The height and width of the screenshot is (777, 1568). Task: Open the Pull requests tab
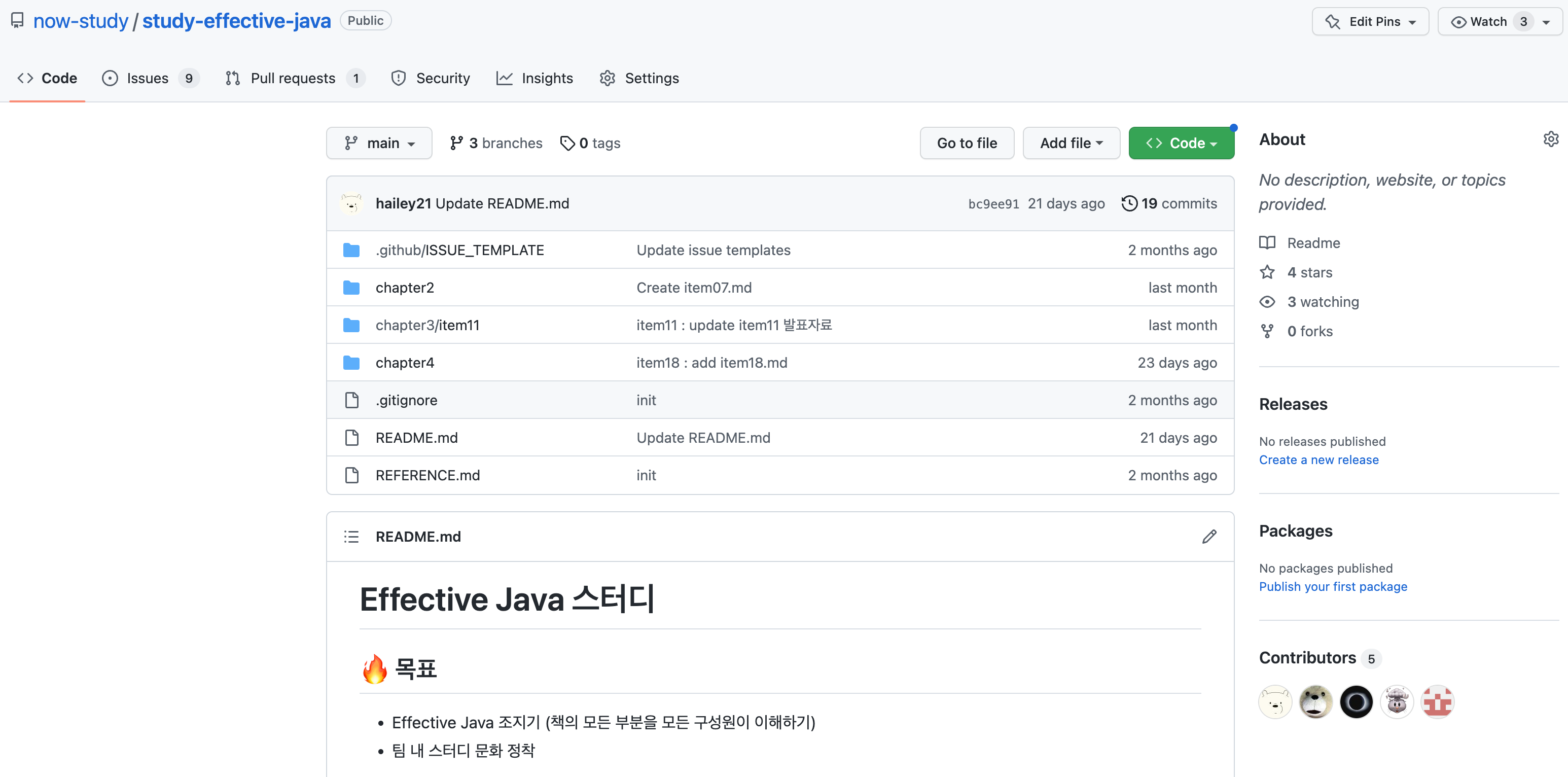click(293, 78)
